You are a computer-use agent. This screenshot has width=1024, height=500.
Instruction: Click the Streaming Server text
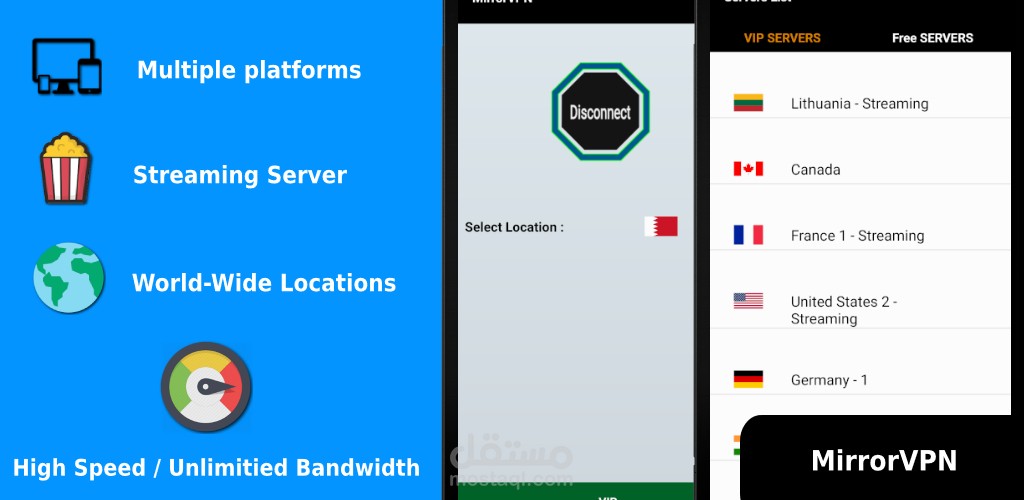pos(240,175)
